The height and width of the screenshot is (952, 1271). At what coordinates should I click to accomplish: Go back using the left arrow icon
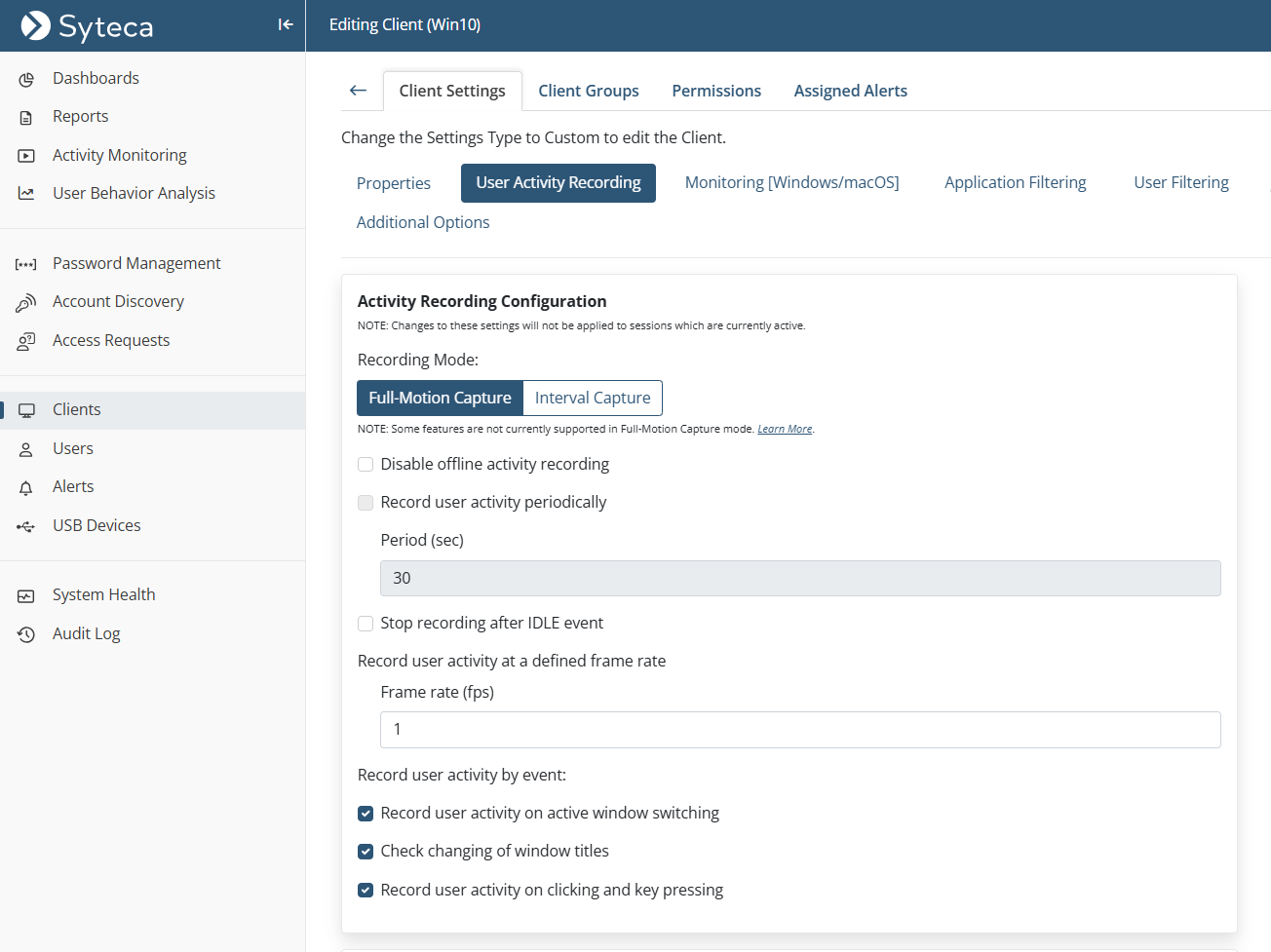pyautogui.click(x=358, y=91)
